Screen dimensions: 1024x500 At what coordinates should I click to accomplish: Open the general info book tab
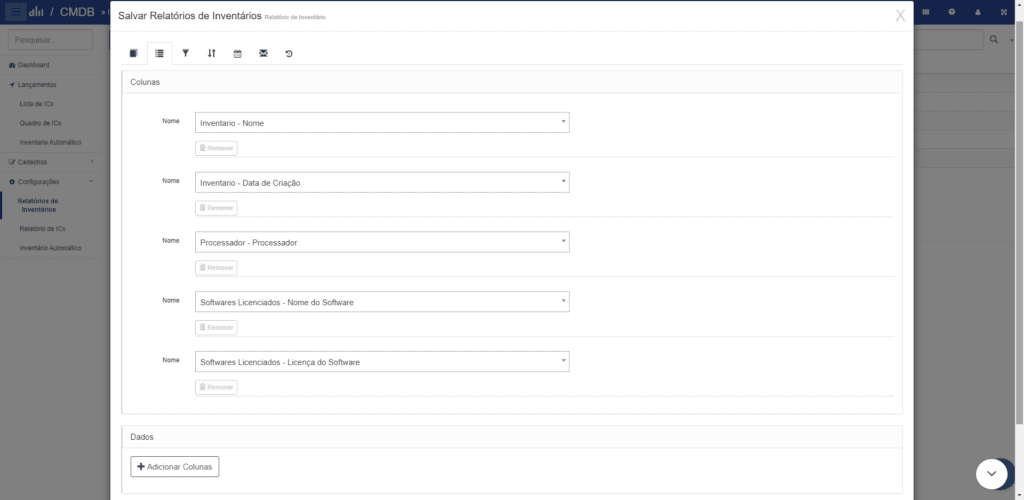click(134, 54)
